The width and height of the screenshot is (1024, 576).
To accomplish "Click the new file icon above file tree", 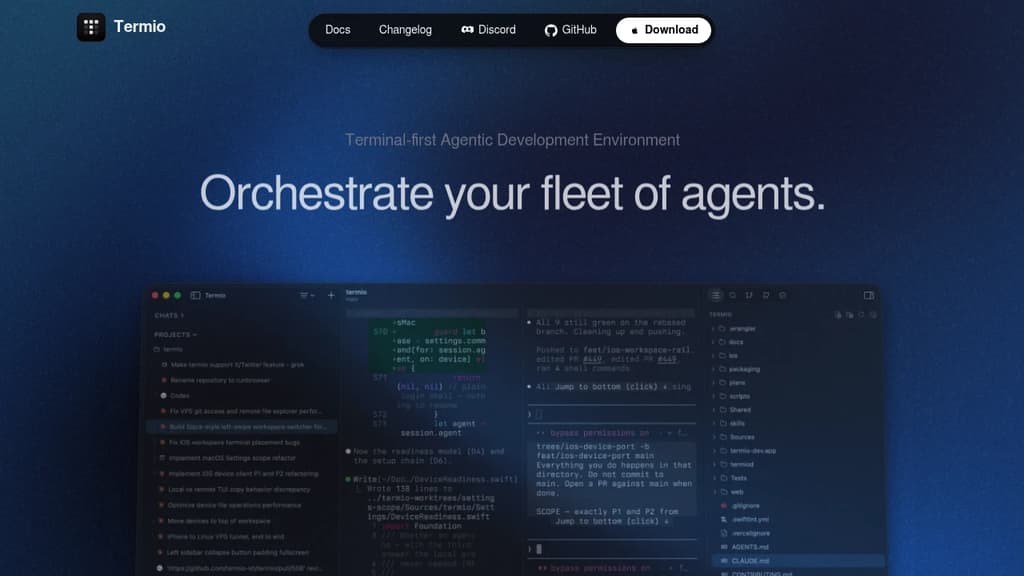I will 838,315.
